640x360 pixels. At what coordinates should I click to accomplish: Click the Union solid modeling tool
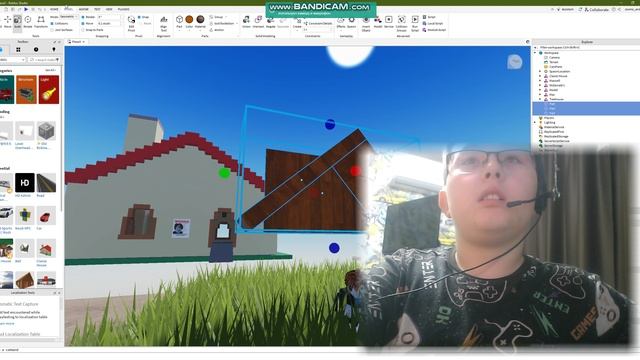(x=246, y=22)
